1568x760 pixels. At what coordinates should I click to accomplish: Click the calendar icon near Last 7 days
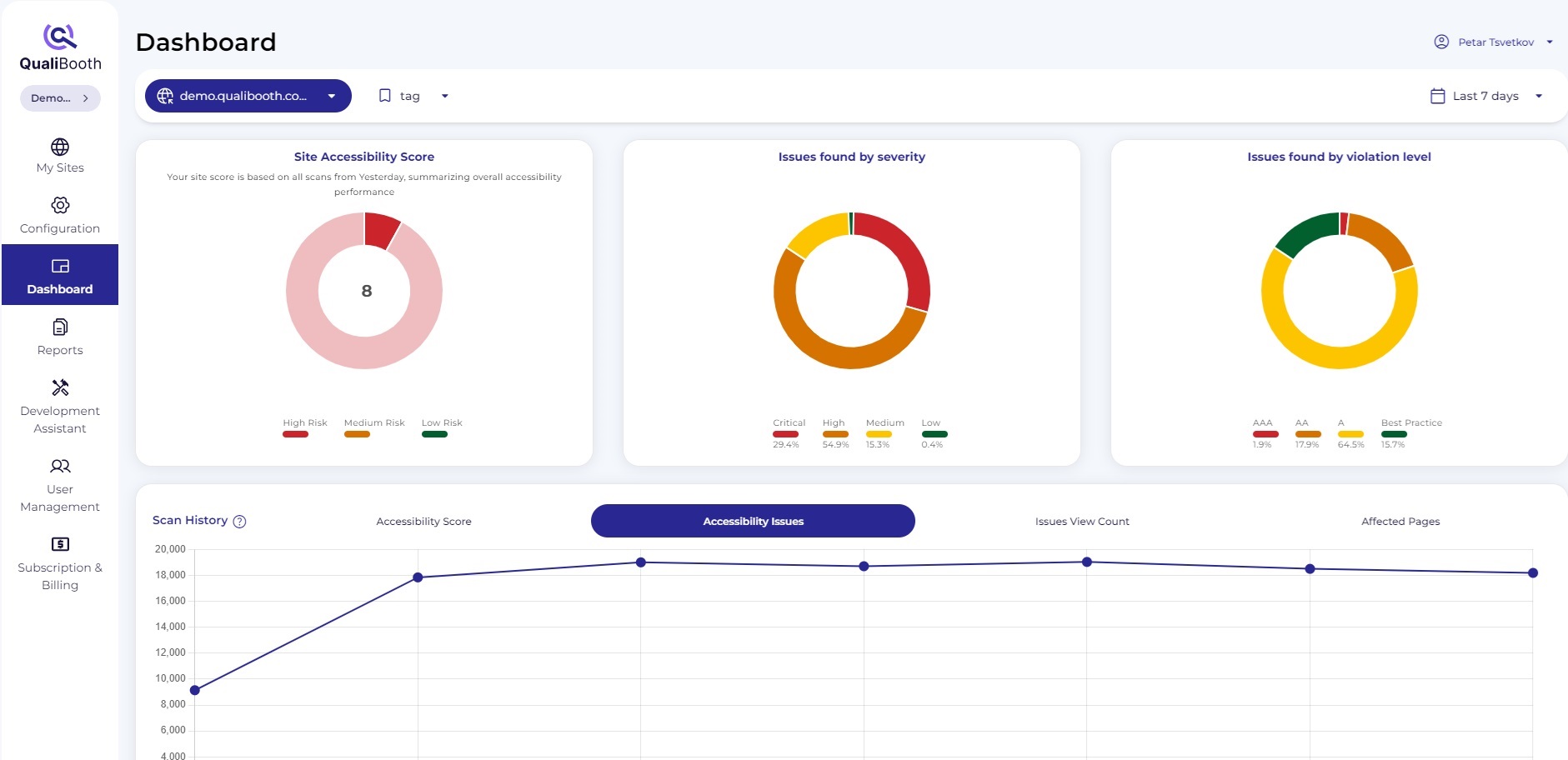pyautogui.click(x=1437, y=95)
